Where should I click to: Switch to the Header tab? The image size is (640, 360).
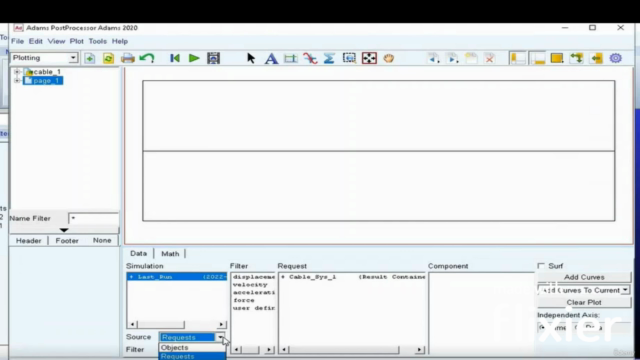tap(29, 241)
